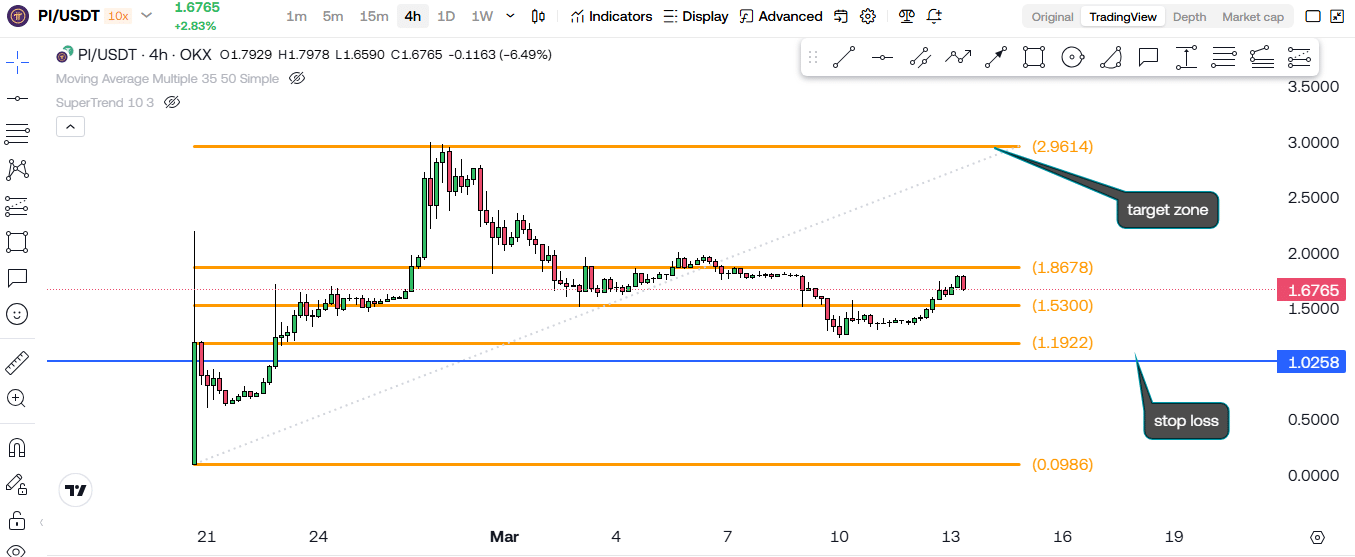
Task: Select the TradingView chart tab
Action: pos(1122,17)
